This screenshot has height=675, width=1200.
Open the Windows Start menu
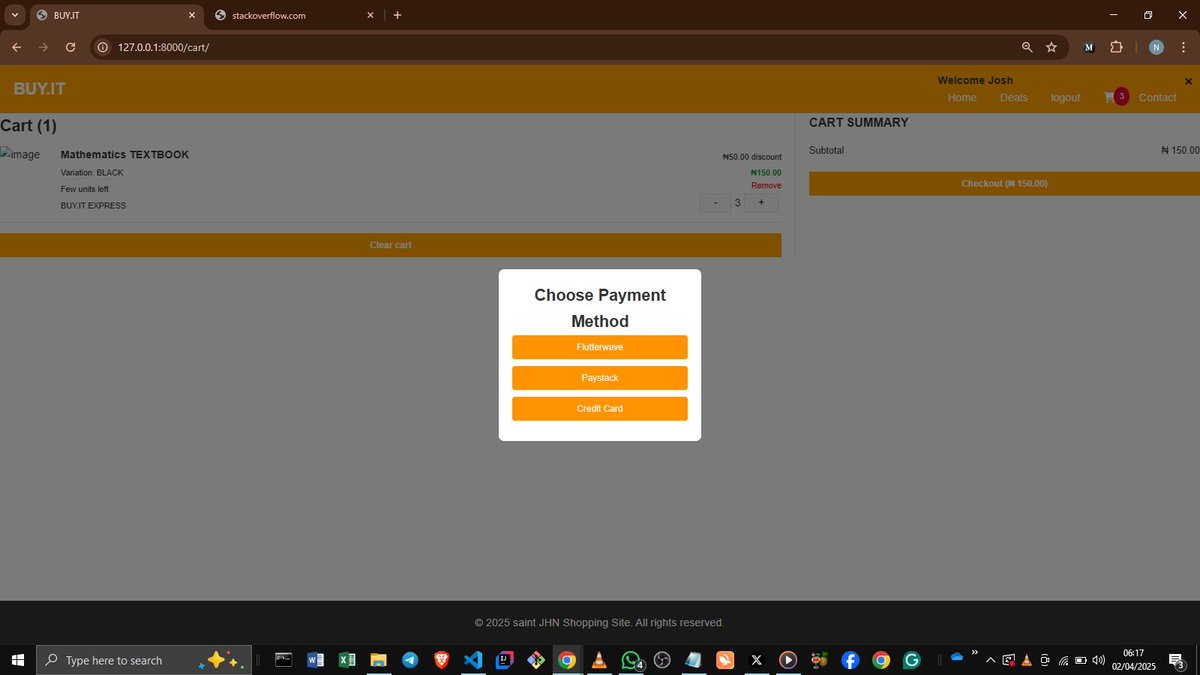point(17,660)
